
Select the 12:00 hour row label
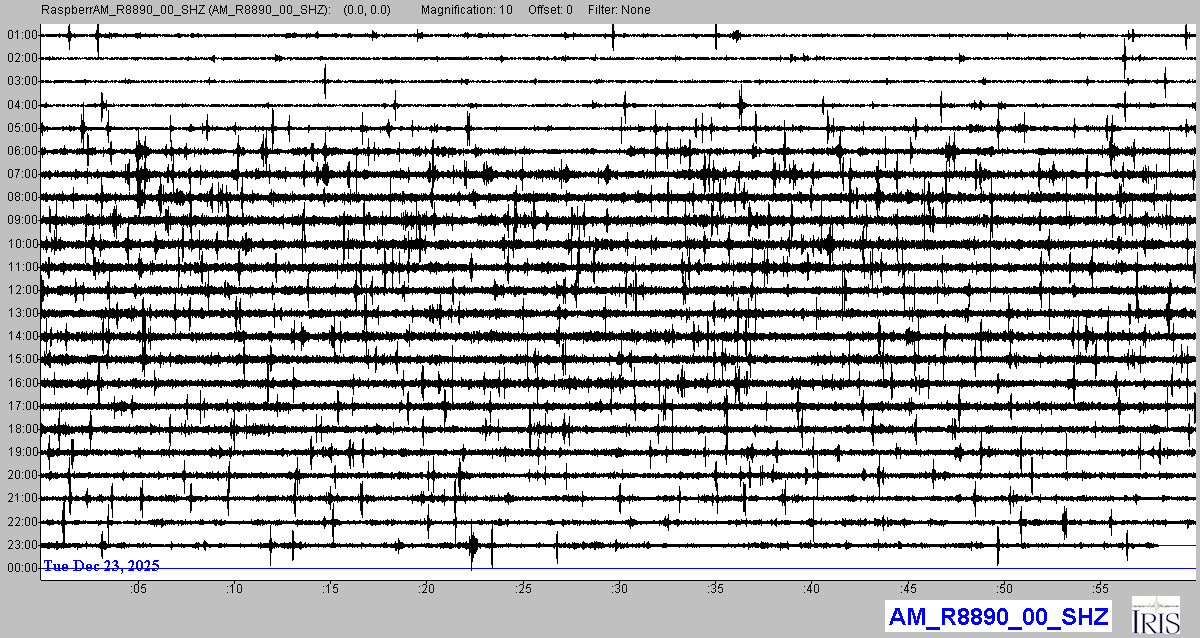click(22, 290)
